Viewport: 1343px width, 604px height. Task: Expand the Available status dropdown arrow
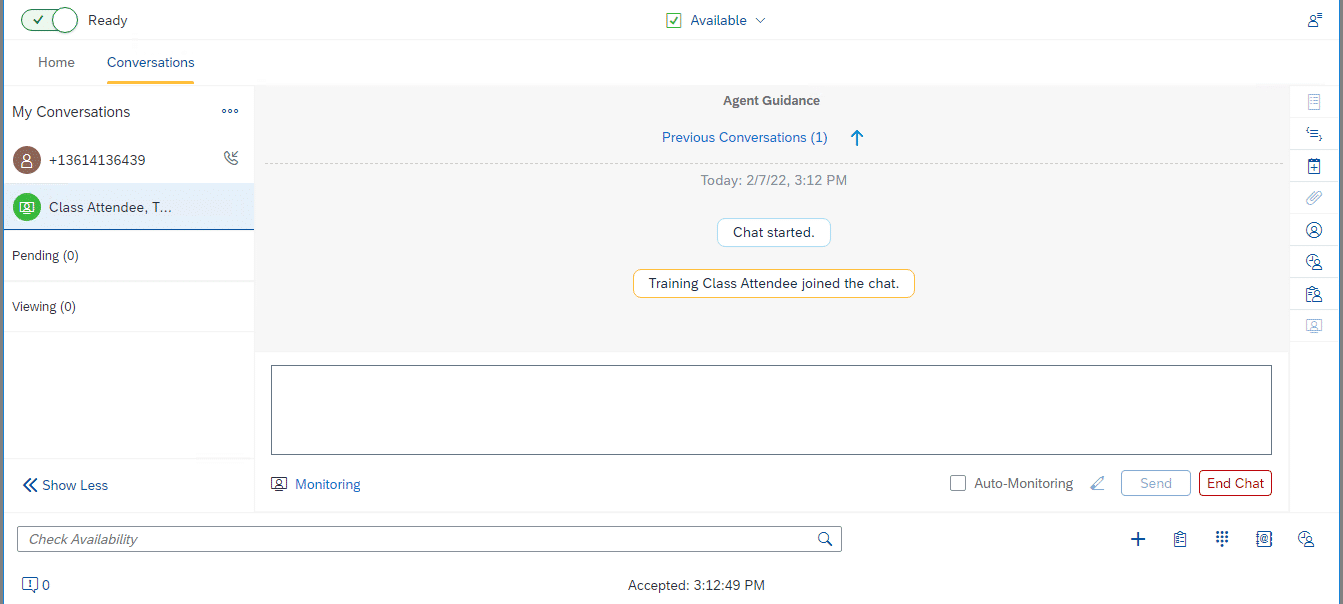click(760, 20)
